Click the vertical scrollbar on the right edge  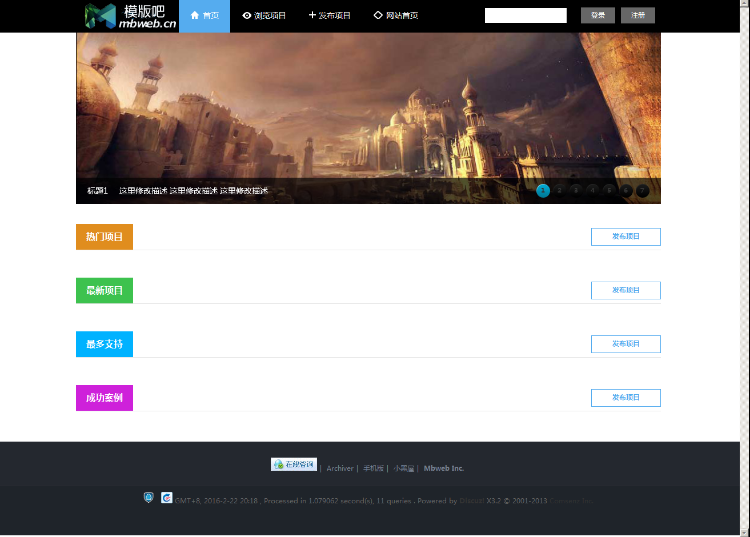pos(745,268)
